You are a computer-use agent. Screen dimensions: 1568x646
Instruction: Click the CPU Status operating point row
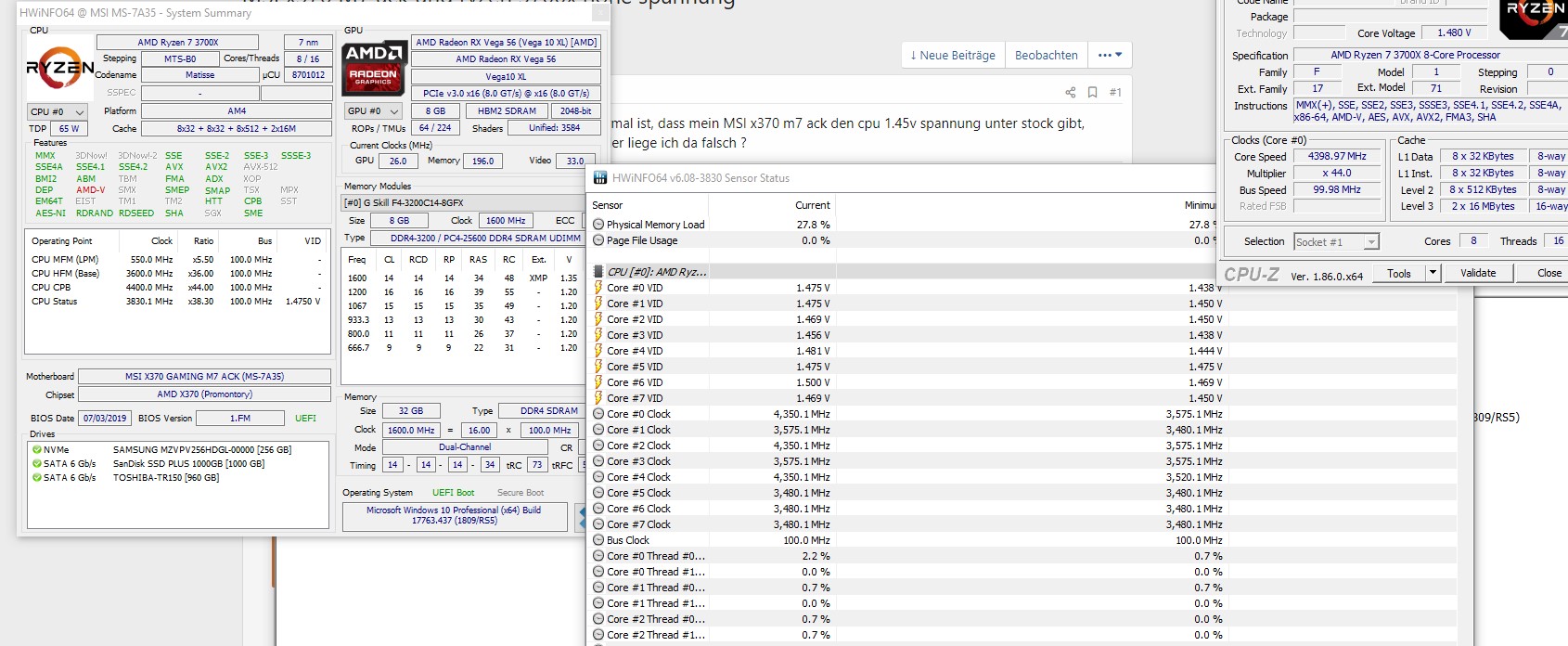[x=177, y=301]
